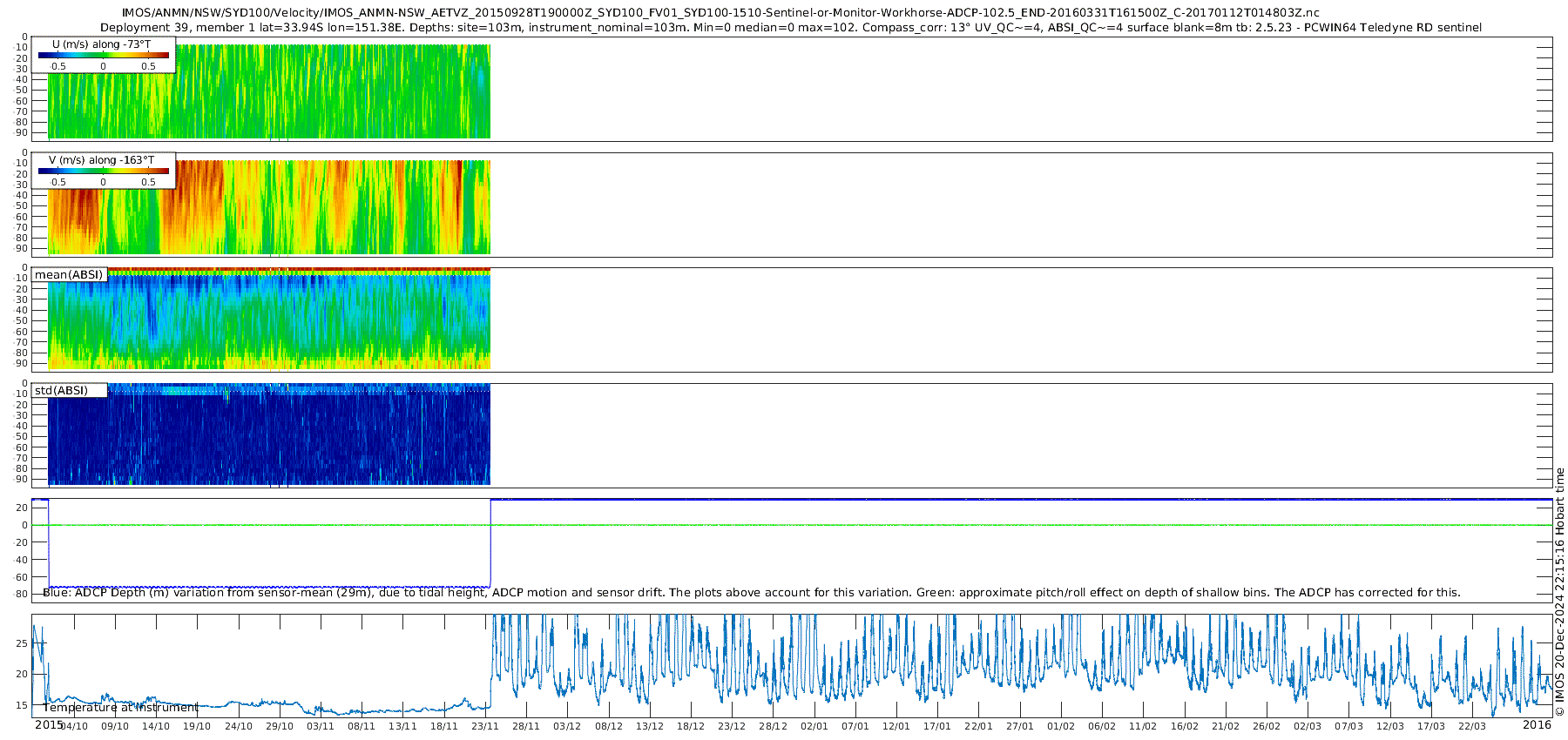Click the 01/02 date tick label
Screen dimensions: 1568x740
[x=1061, y=726]
